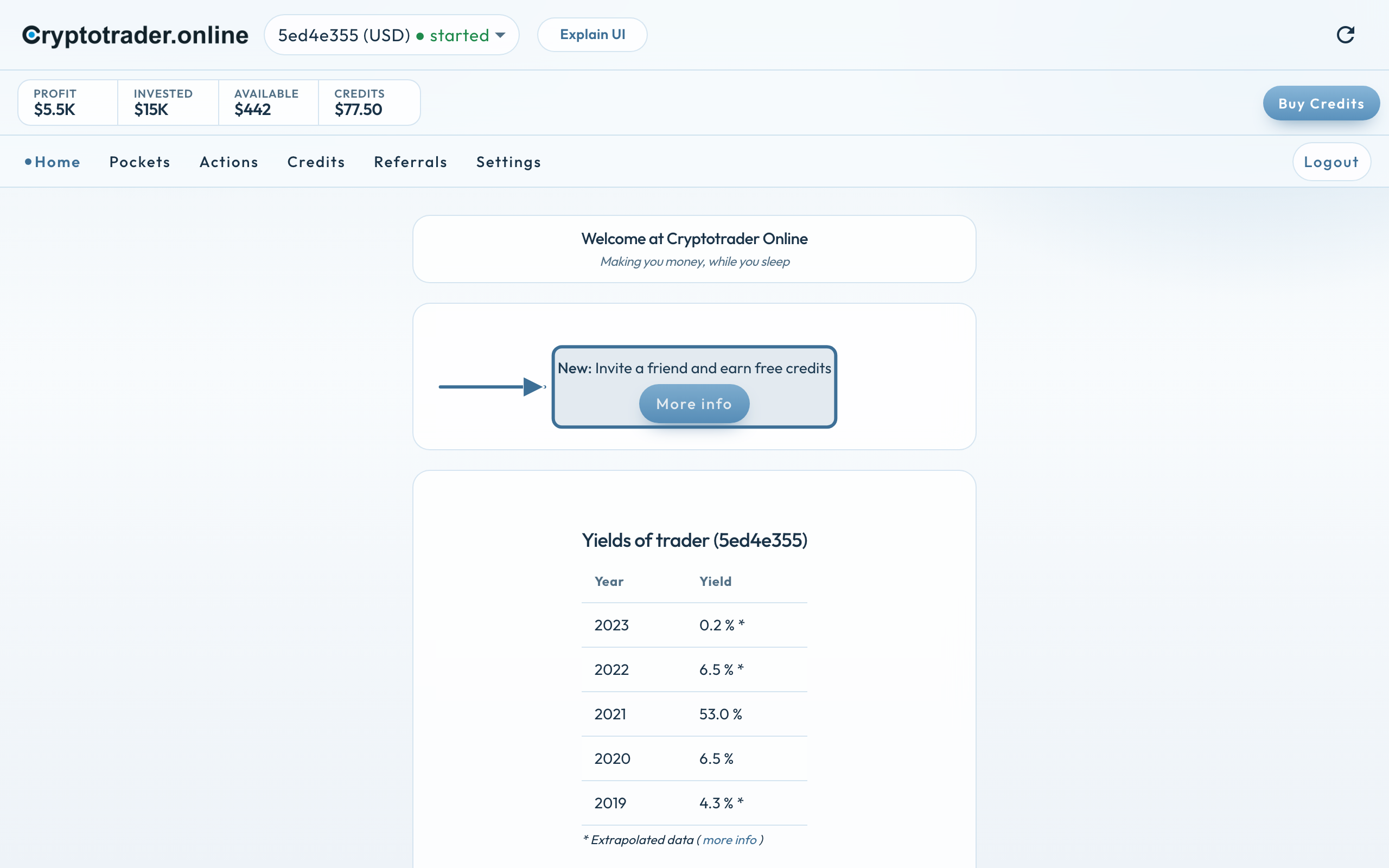
Task: Click 'Making you money, while you sleep' tagline
Action: [694, 262]
